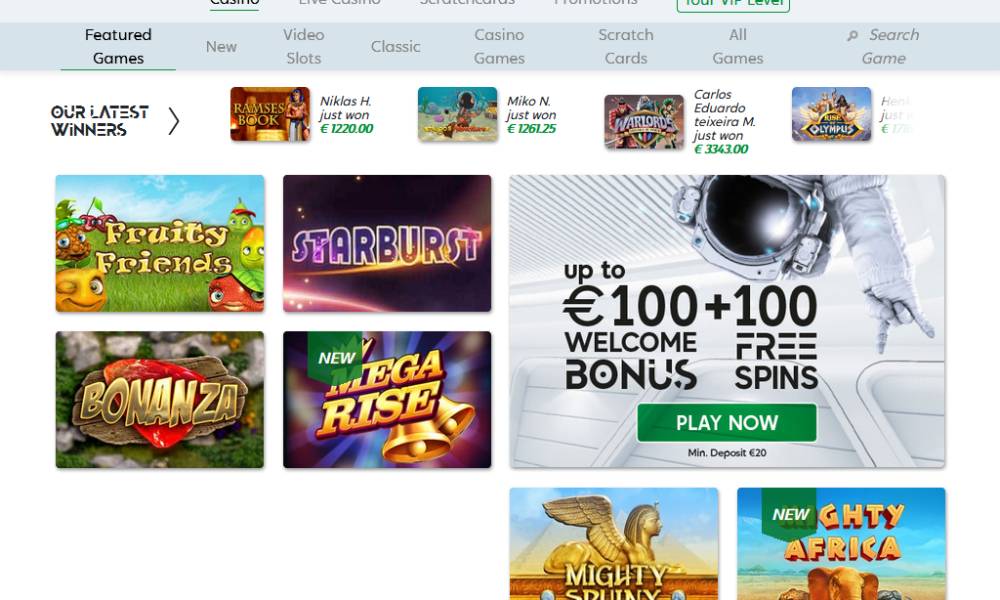Open the Classic games tab
Viewport: 1000px width, 600px height.
[395, 47]
